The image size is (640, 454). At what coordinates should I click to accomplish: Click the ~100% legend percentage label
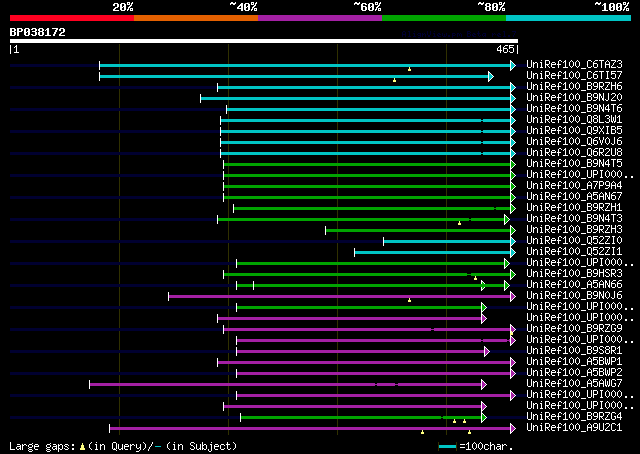pyautogui.click(x=612, y=7)
